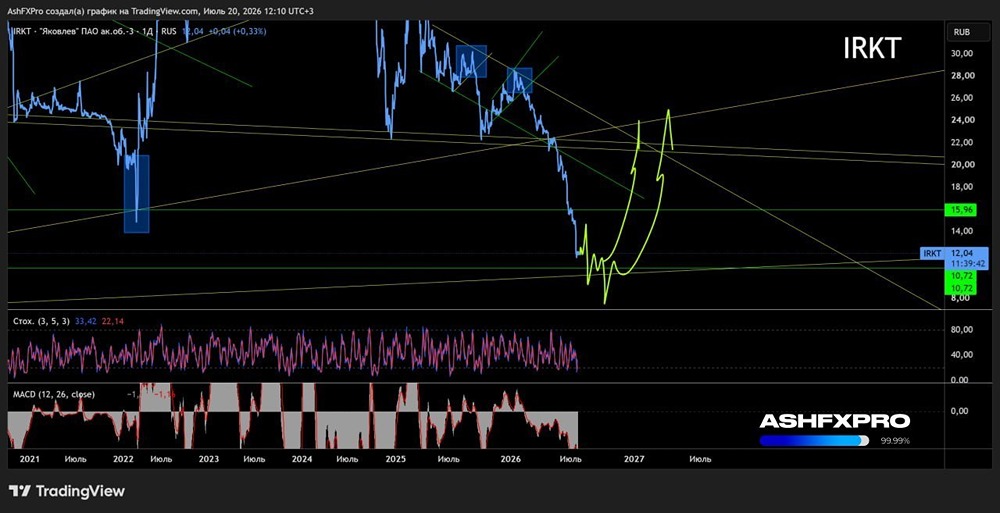Click the header text with TradingView.com link
1000x513 pixels.
161,11
